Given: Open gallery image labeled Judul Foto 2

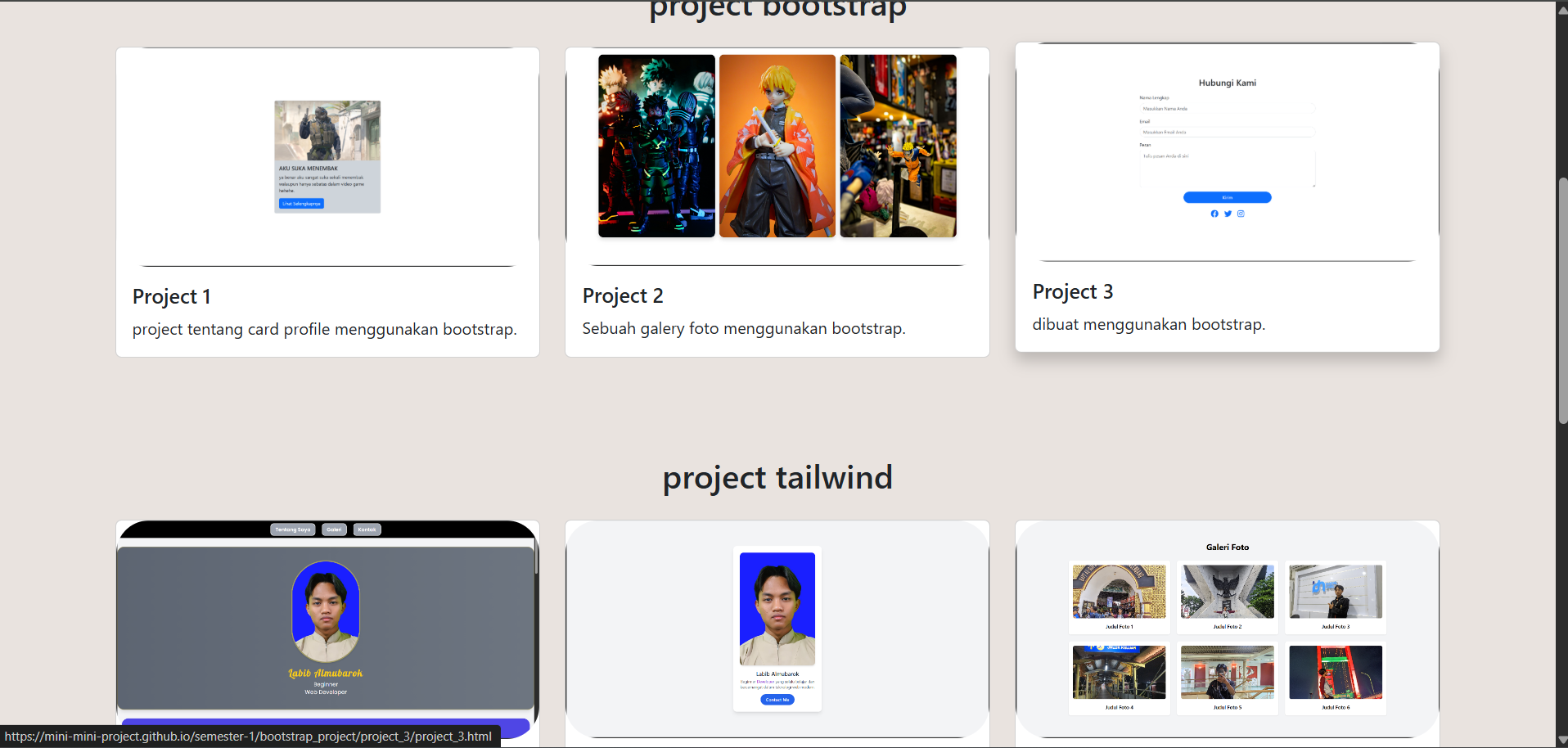Looking at the screenshot, I should tap(1228, 591).
